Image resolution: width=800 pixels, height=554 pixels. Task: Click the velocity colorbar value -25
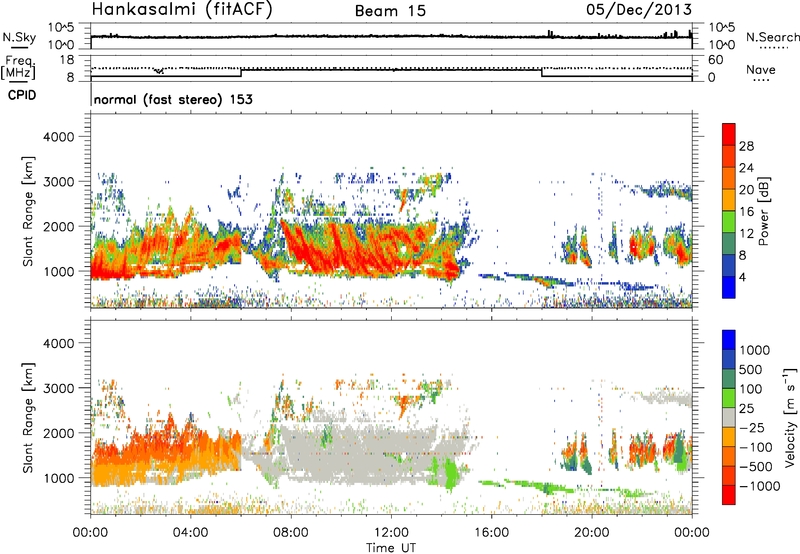(753, 427)
